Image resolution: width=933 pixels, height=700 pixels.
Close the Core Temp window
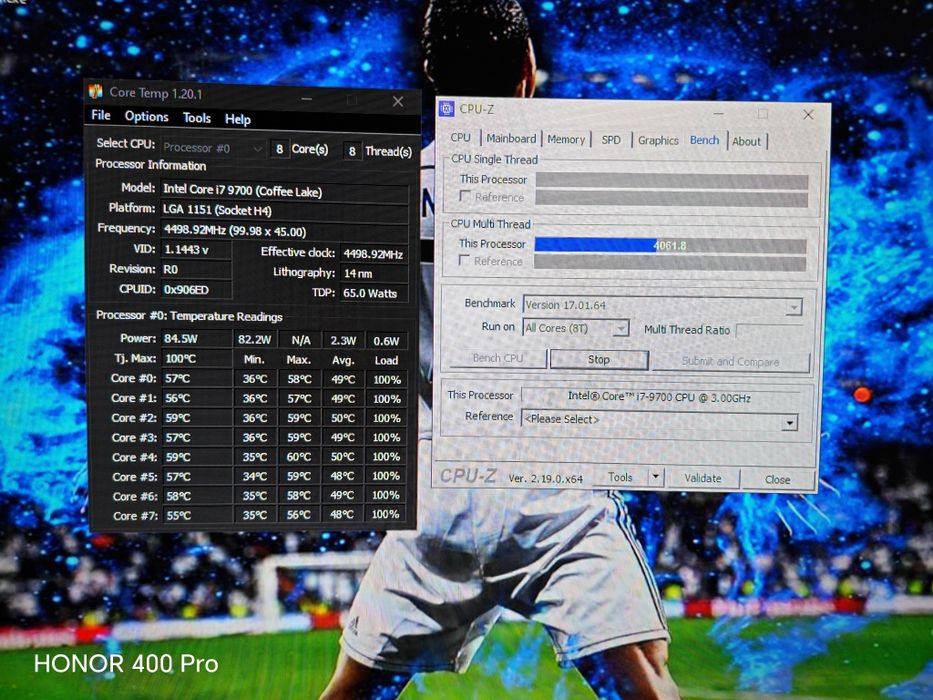click(398, 102)
